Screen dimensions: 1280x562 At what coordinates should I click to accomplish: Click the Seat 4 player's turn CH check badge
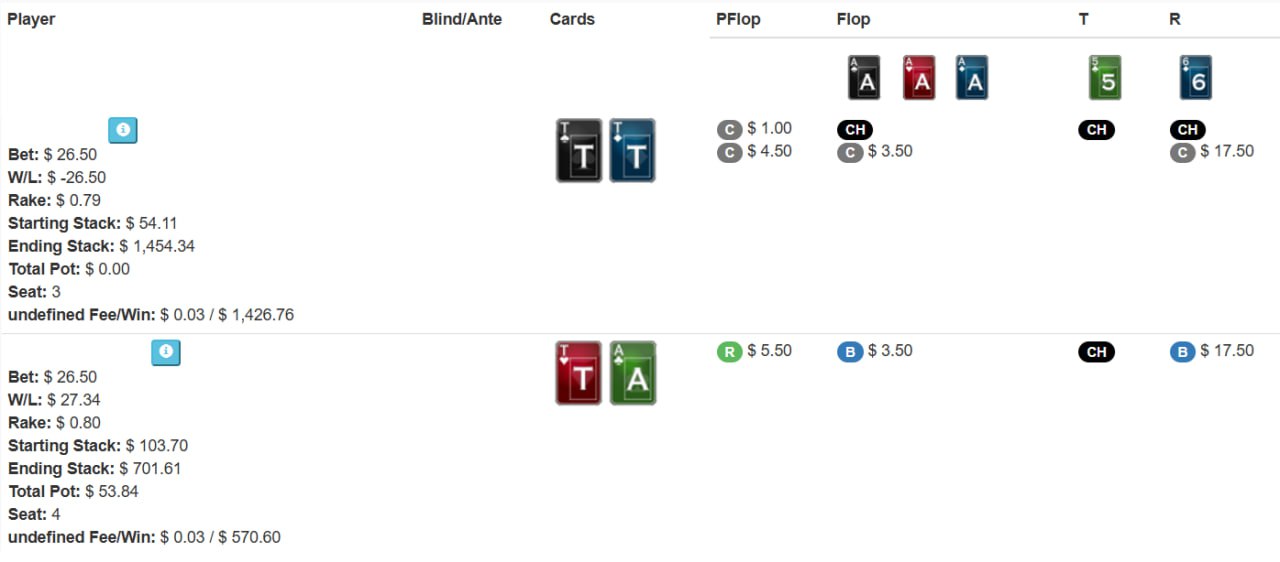point(1096,352)
